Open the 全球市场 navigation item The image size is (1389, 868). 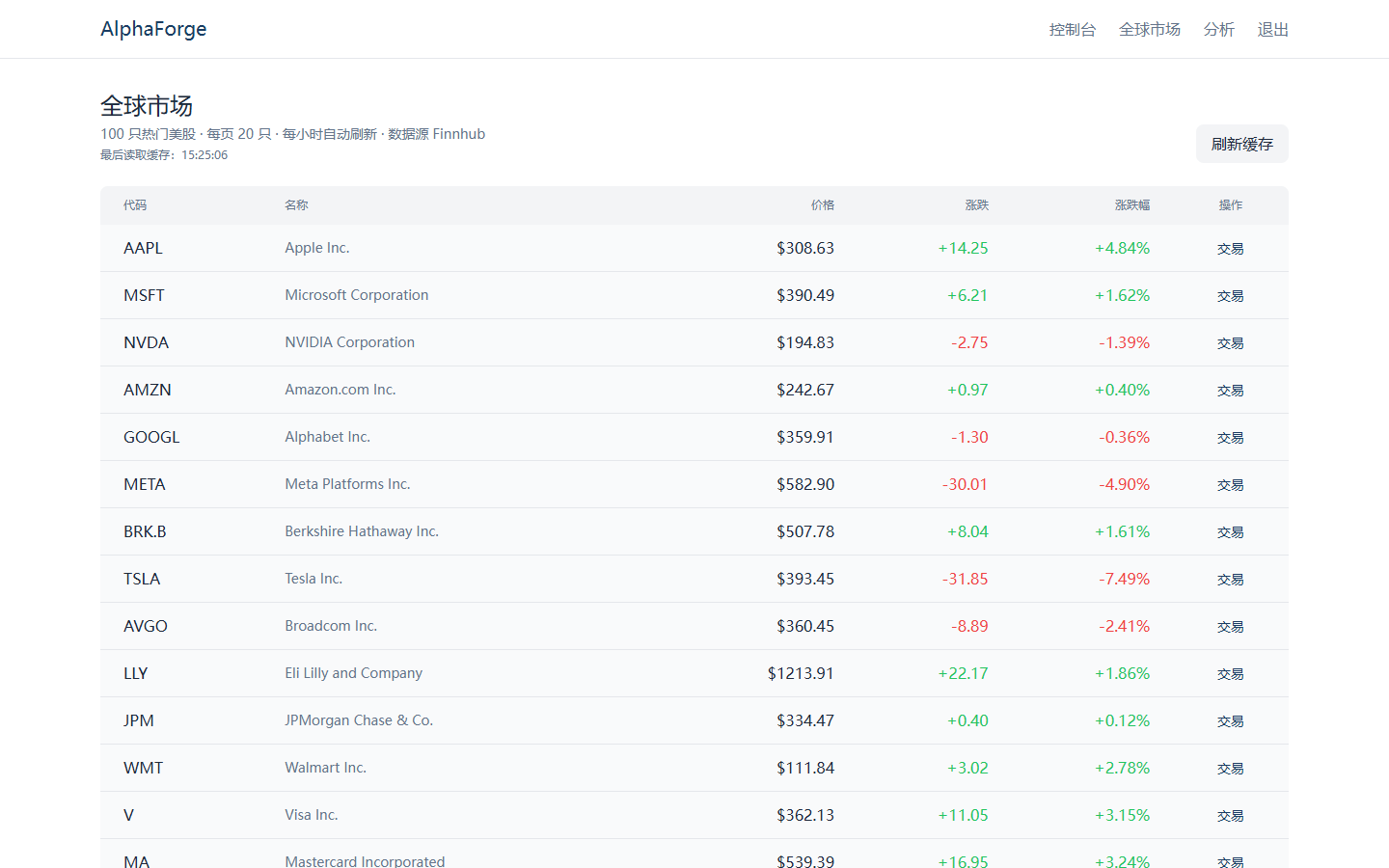pos(1150,30)
